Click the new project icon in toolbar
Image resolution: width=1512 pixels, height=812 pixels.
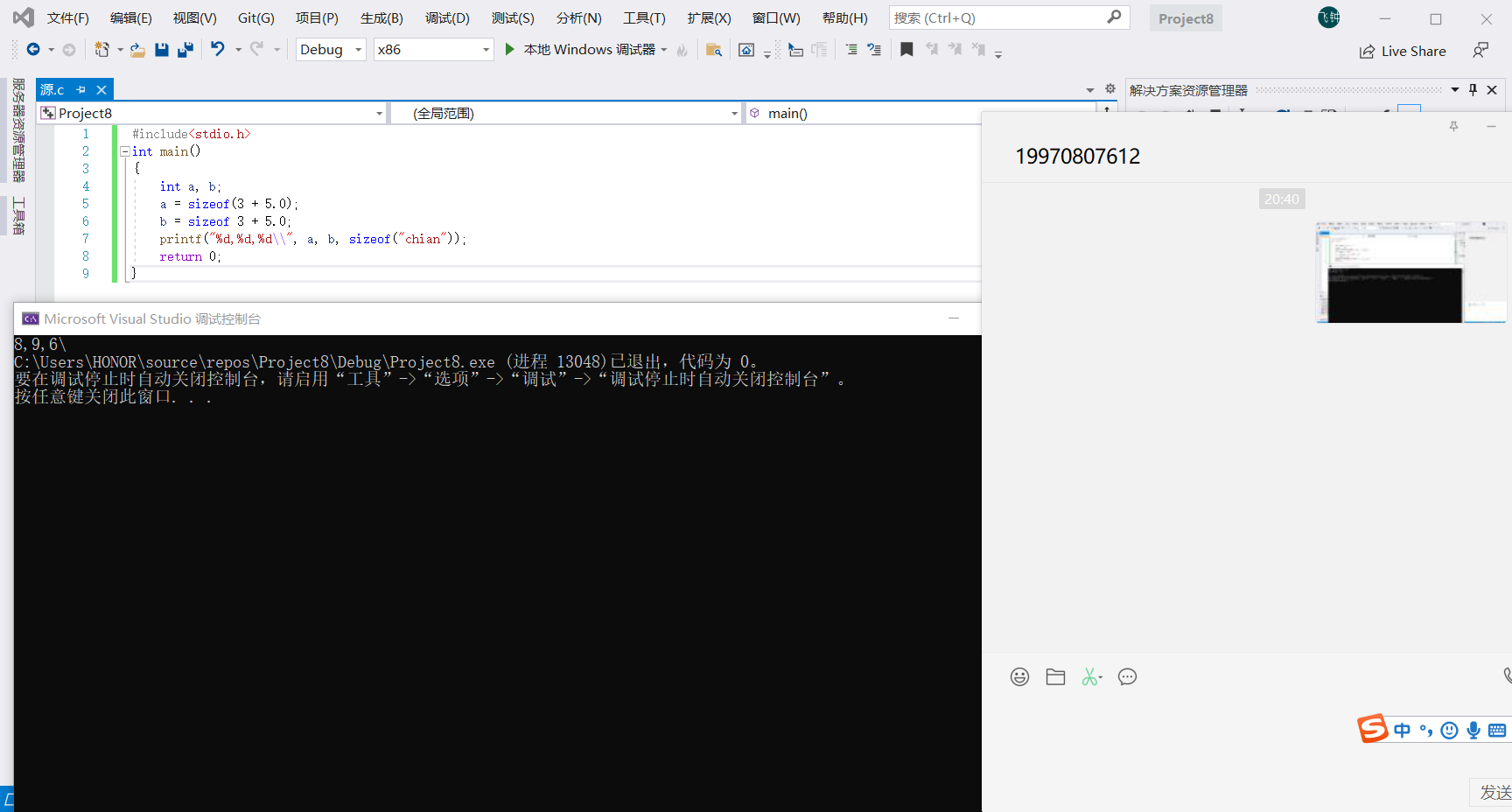pyautogui.click(x=102, y=50)
